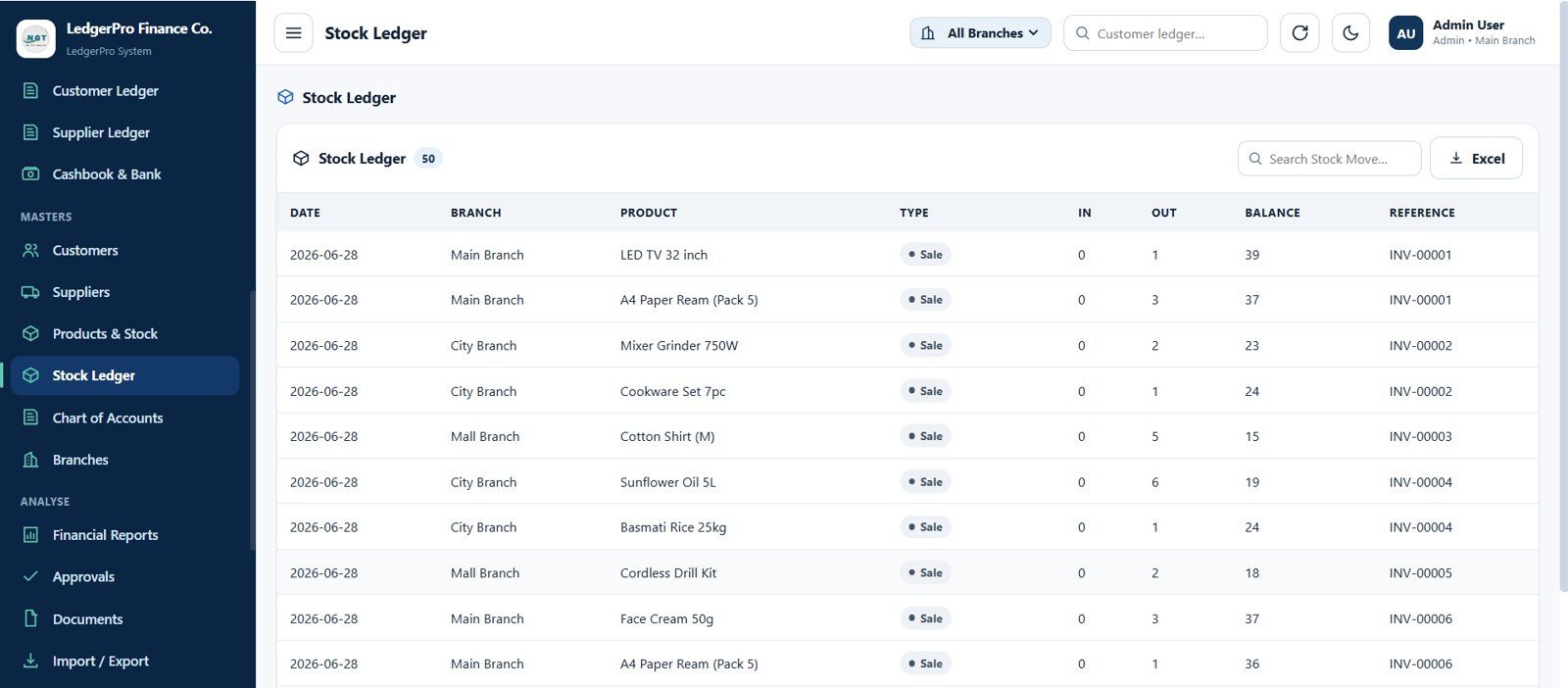The image size is (1568, 688).
Task: Click the Chart of Accounts sidebar icon
Action: coord(31,418)
